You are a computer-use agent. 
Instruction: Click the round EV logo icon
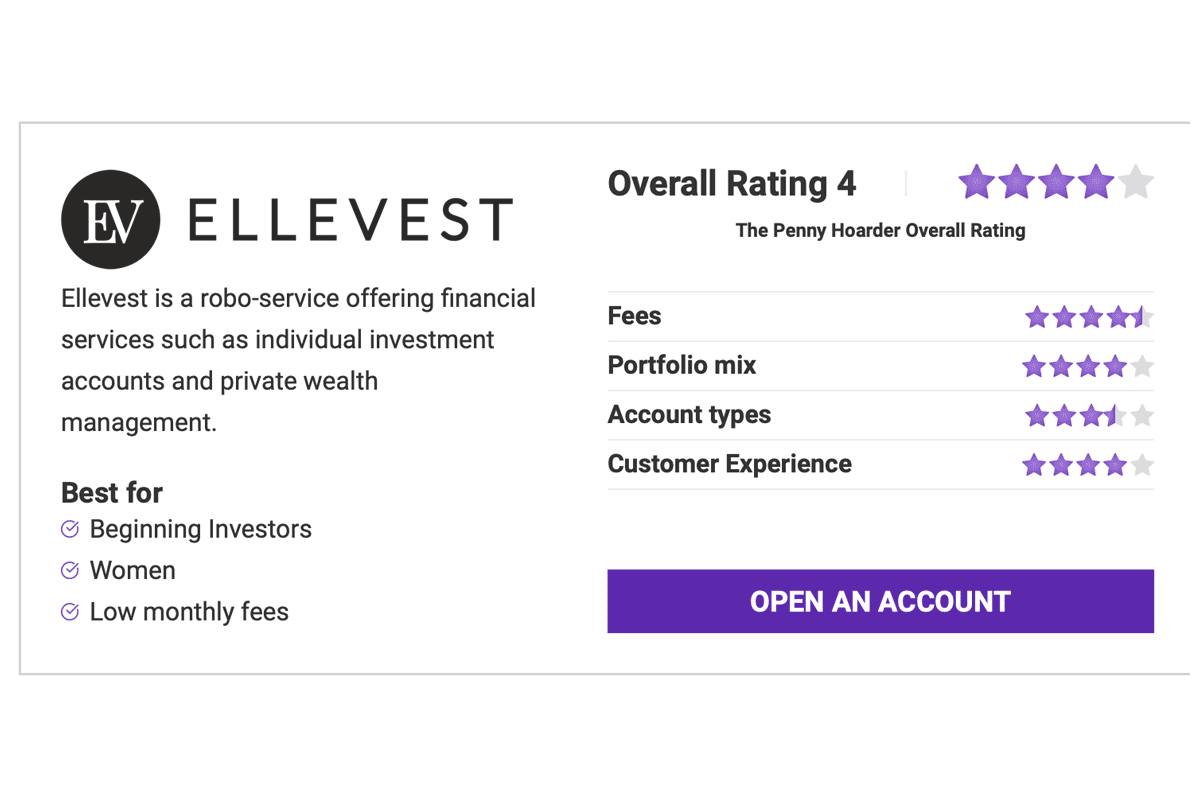pos(111,220)
